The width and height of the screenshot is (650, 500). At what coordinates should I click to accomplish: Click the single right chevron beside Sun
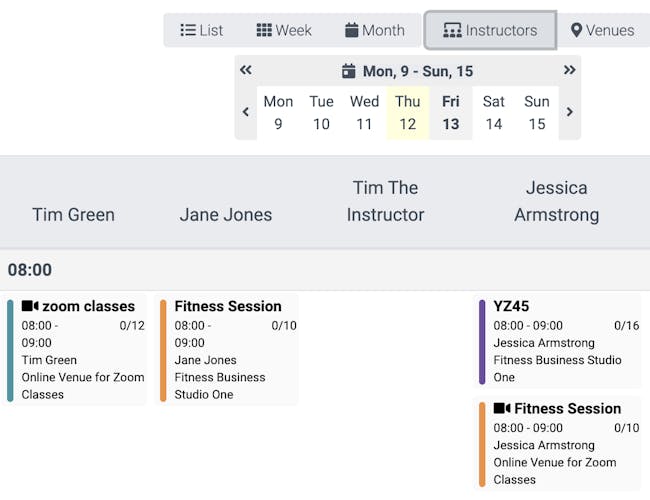tap(569, 112)
